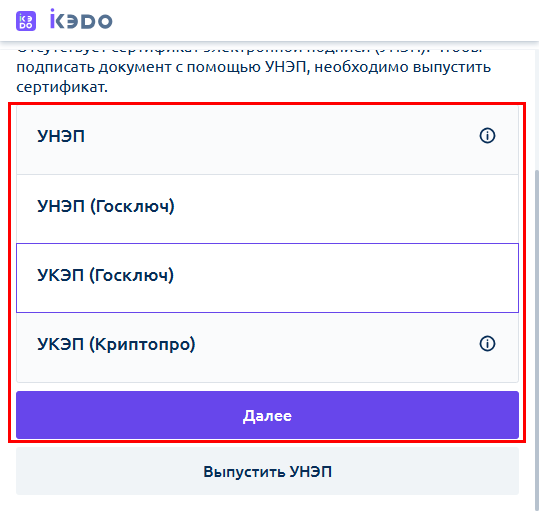Show info for УКЭП (Криптопро)
The width and height of the screenshot is (539, 511).
click(x=487, y=343)
